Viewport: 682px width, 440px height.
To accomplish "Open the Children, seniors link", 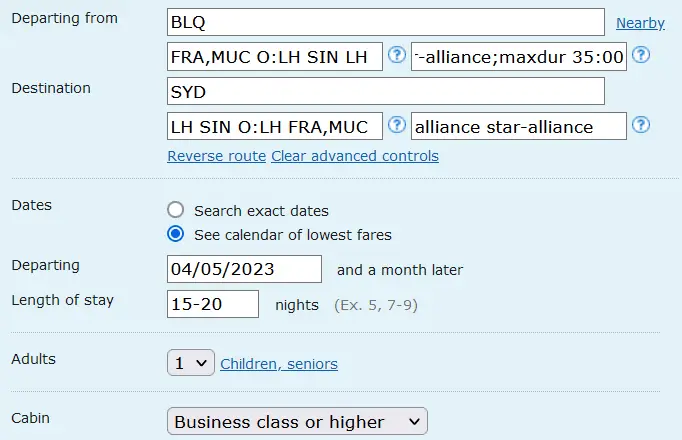I will (278, 364).
